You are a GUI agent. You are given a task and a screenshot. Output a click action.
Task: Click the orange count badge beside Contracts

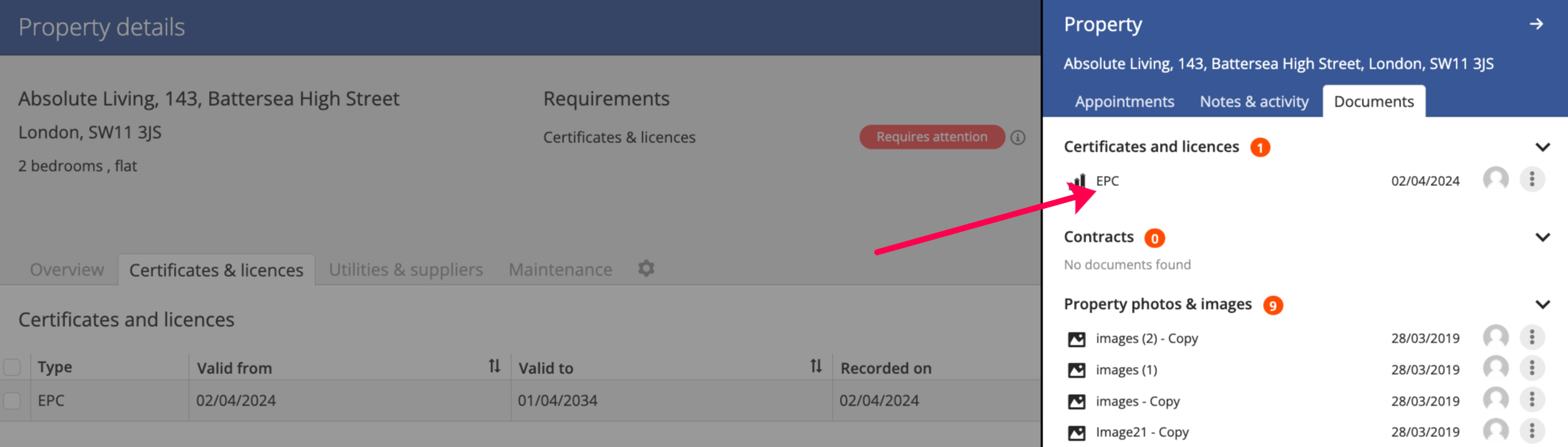(1154, 237)
